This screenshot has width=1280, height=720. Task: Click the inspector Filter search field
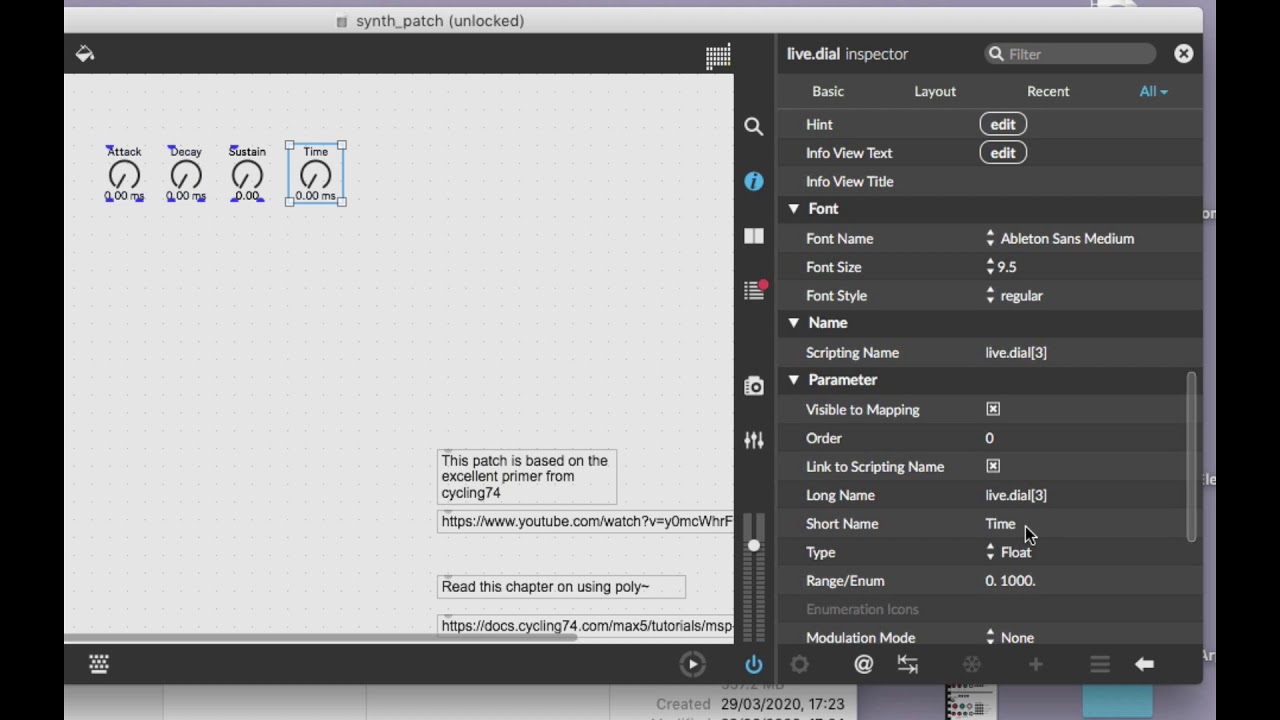click(x=1070, y=54)
